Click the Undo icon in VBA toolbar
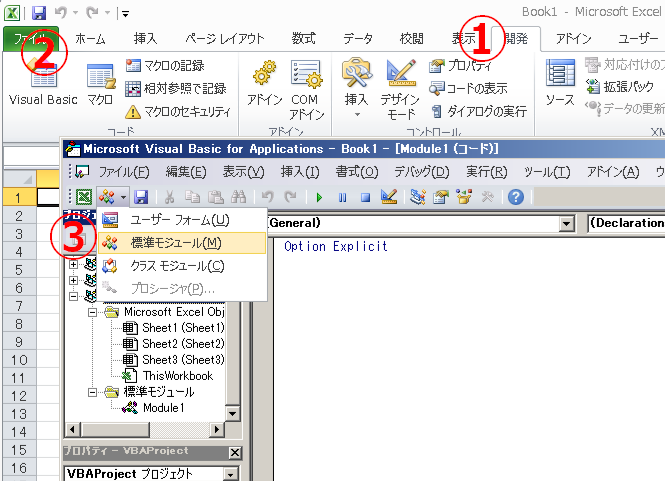Image resolution: width=665 pixels, height=481 pixels. (x=267, y=197)
